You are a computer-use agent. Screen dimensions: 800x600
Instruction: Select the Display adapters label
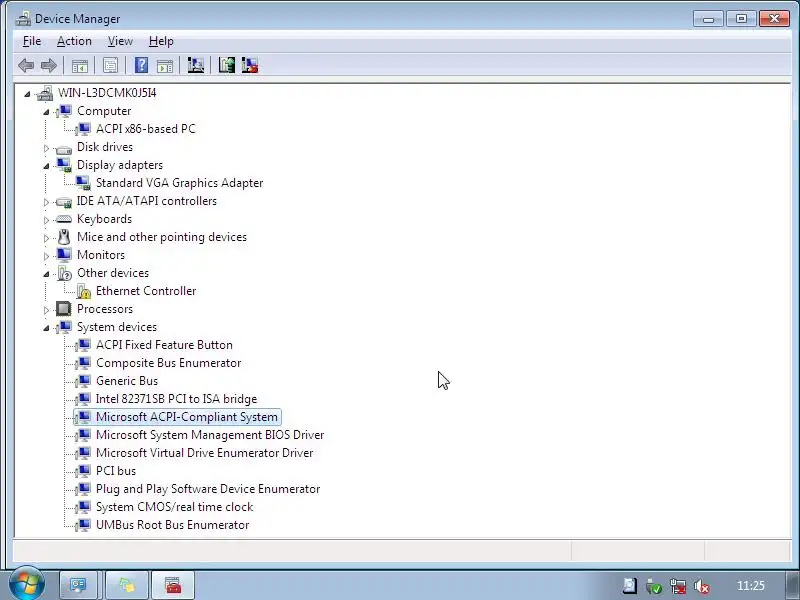(120, 165)
